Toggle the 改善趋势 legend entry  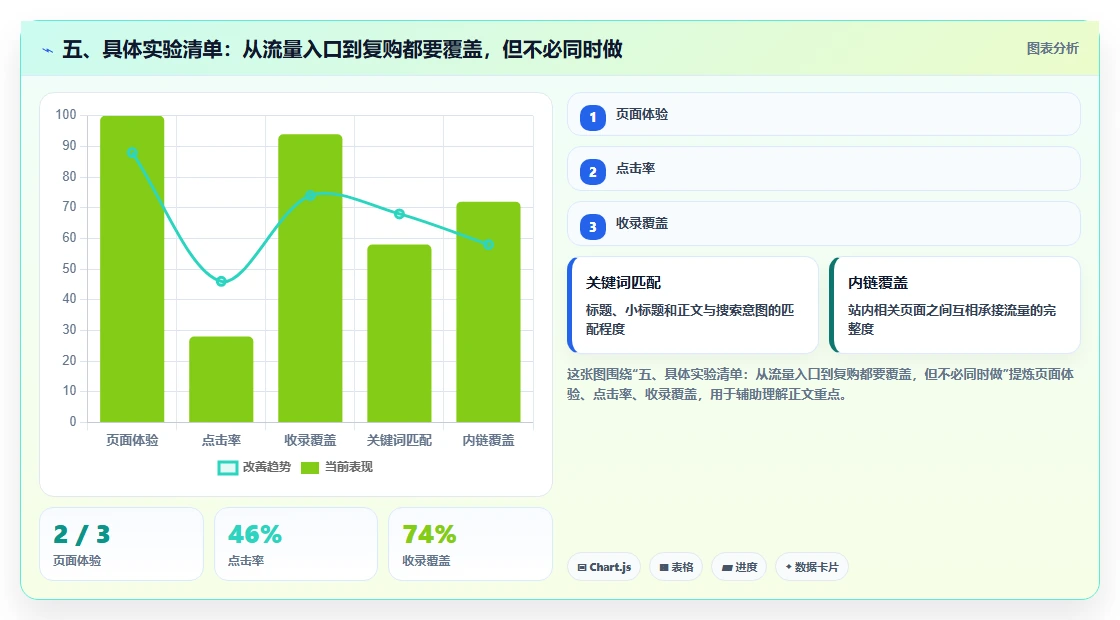point(254,467)
